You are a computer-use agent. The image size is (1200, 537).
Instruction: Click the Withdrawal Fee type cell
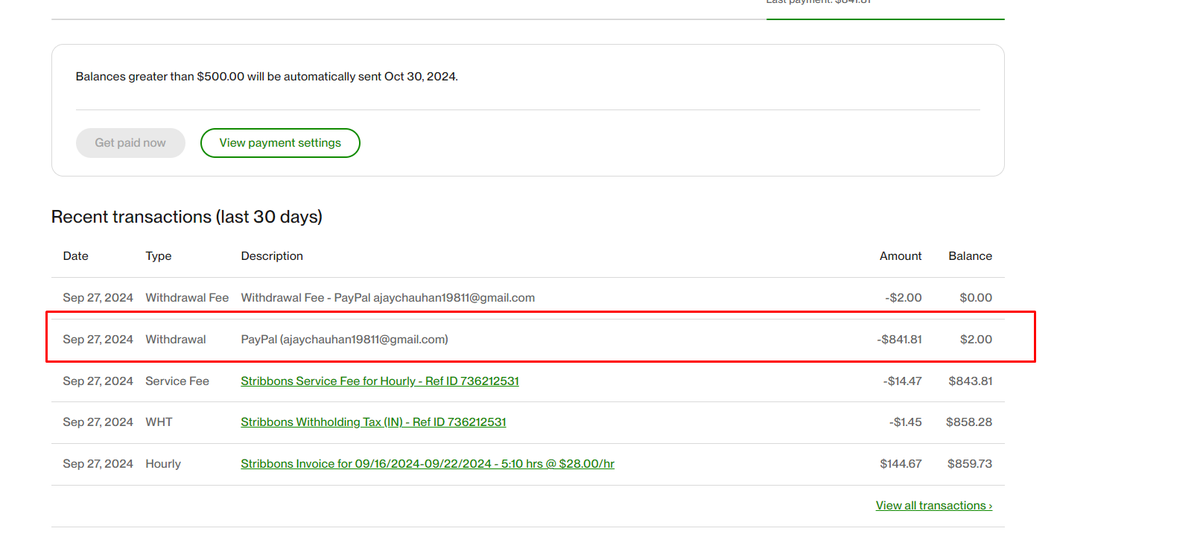tap(187, 298)
